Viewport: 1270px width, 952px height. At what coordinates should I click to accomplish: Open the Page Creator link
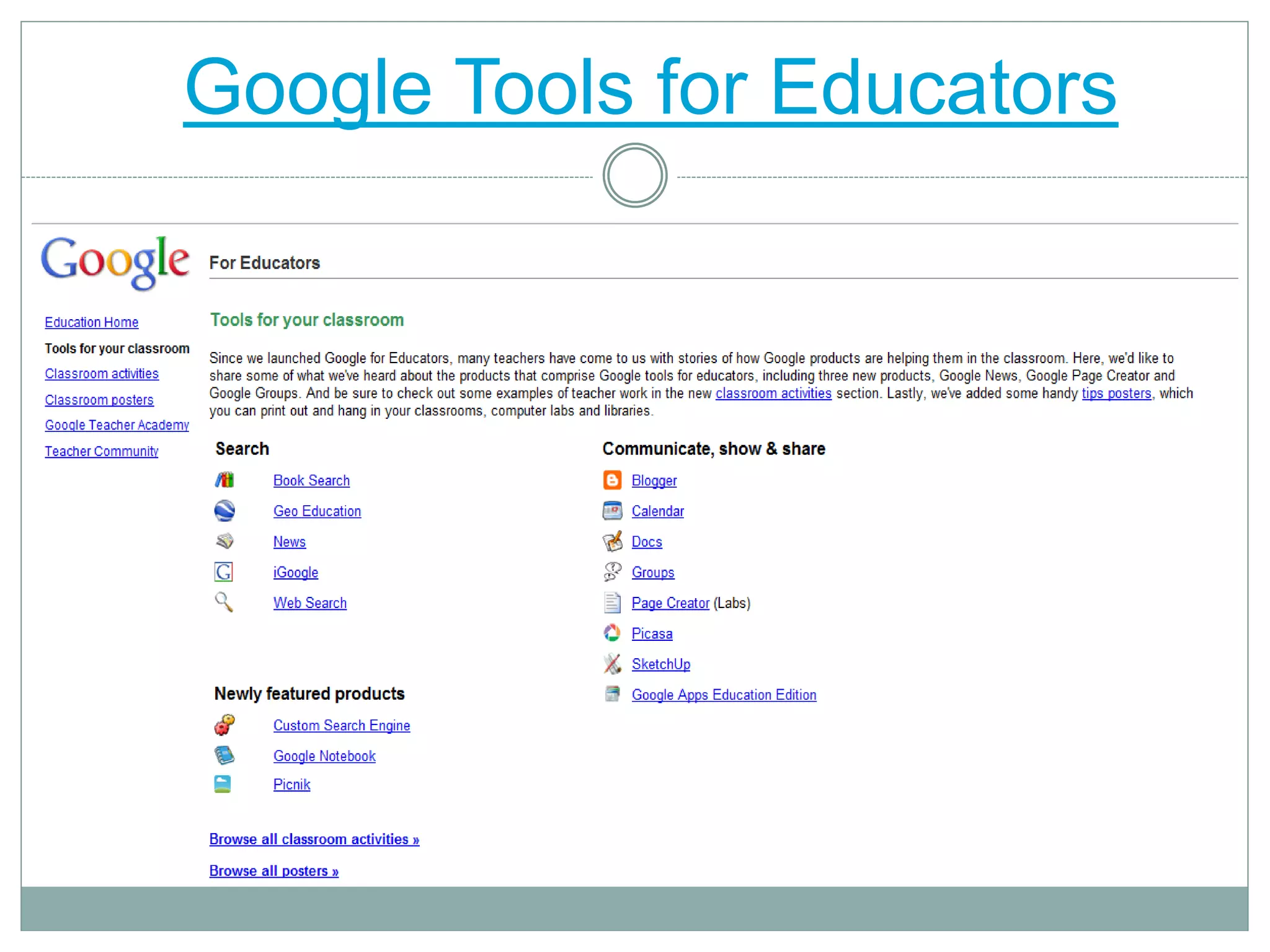pyautogui.click(x=670, y=603)
